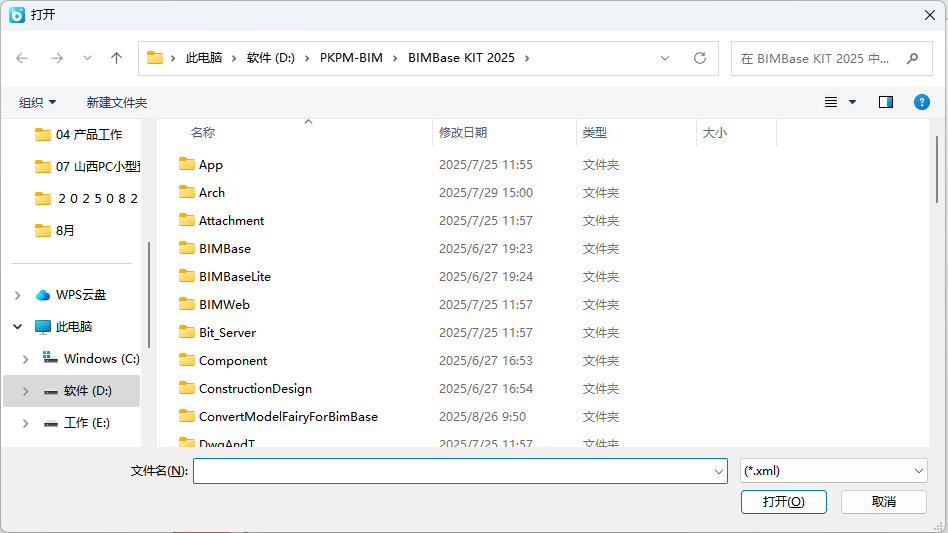Image resolution: width=948 pixels, height=533 pixels.
Task: Open recent locations dropdown arrow
Action: (87, 58)
